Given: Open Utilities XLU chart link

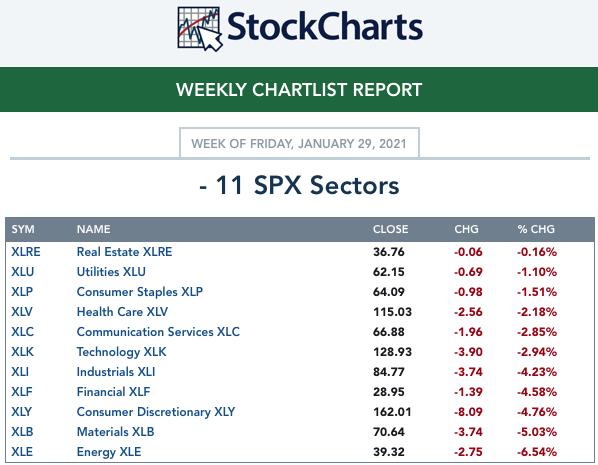Looking at the screenshot, I should tap(111, 272).
